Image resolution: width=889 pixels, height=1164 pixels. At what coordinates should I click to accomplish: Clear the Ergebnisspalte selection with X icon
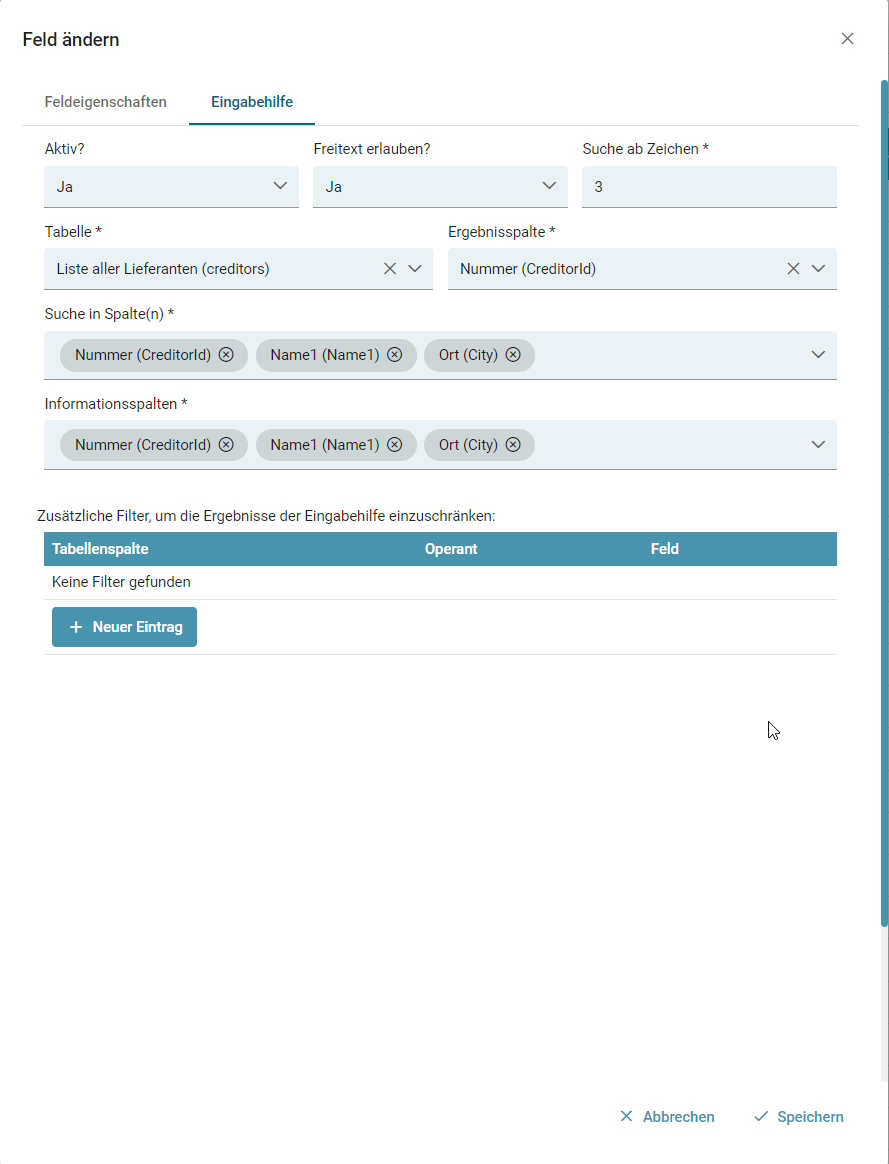(x=793, y=268)
